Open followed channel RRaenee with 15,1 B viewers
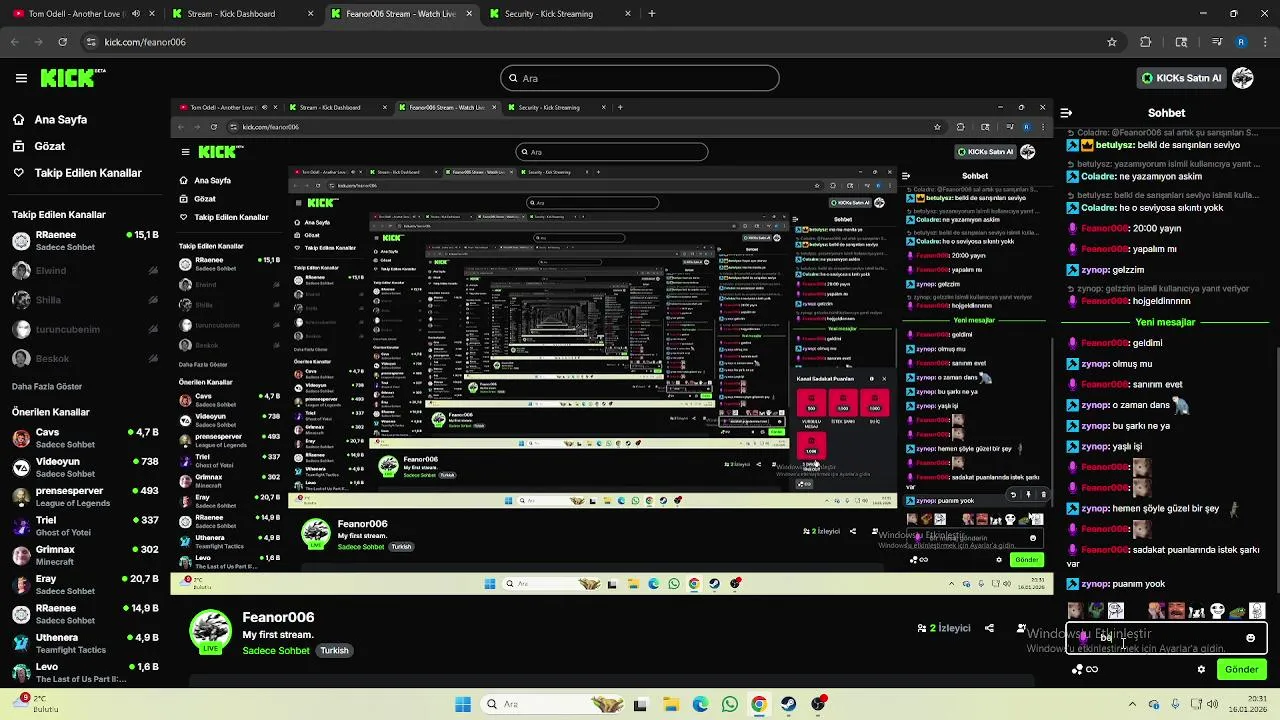The height and width of the screenshot is (720, 1280). tap(85, 240)
